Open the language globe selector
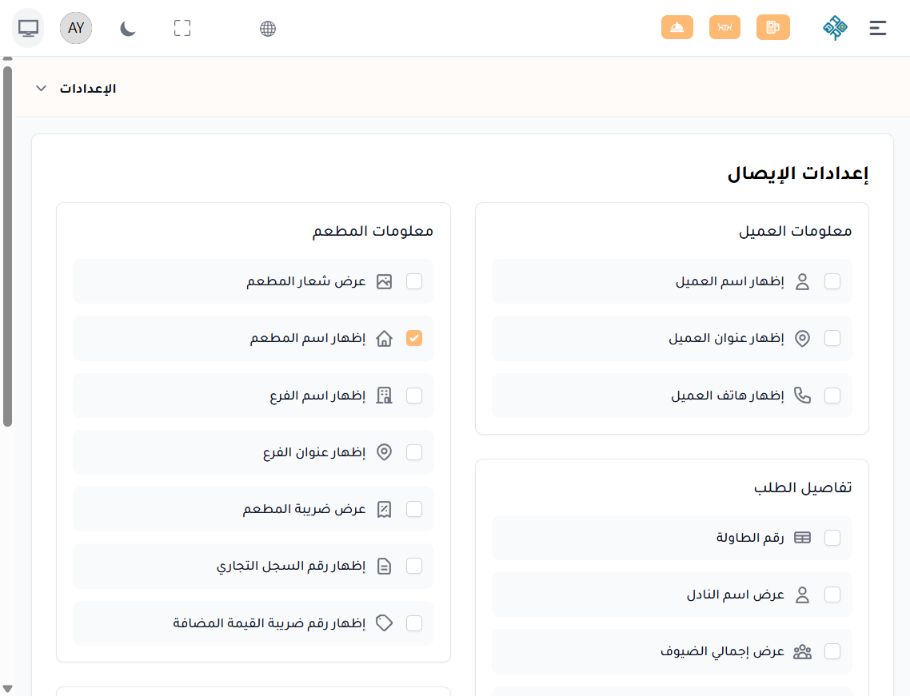Screen dimensions: 910x696 point(268,28)
